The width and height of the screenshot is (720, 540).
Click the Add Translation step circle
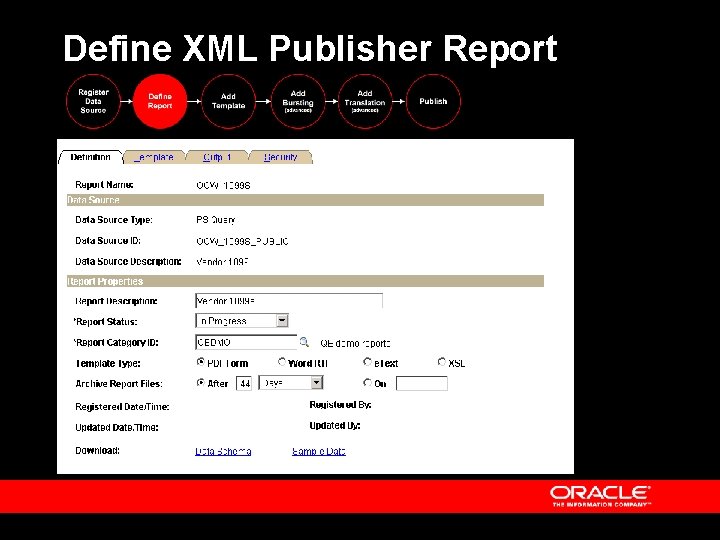[365, 101]
